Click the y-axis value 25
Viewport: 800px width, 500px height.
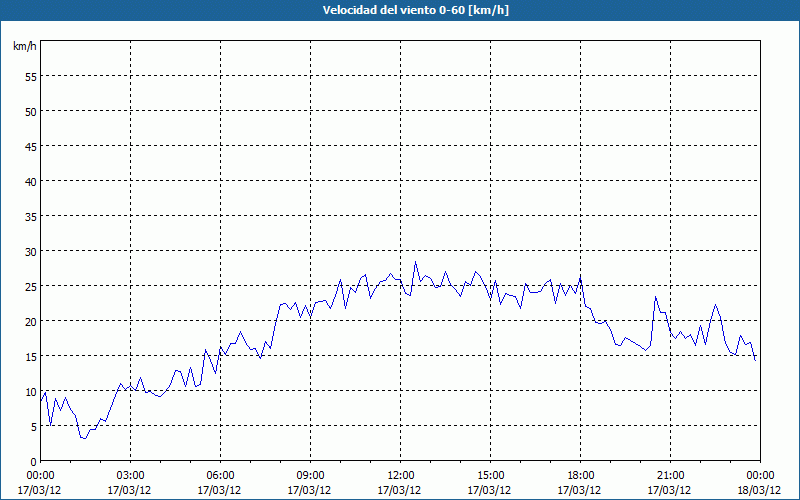[x=31, y=287]
